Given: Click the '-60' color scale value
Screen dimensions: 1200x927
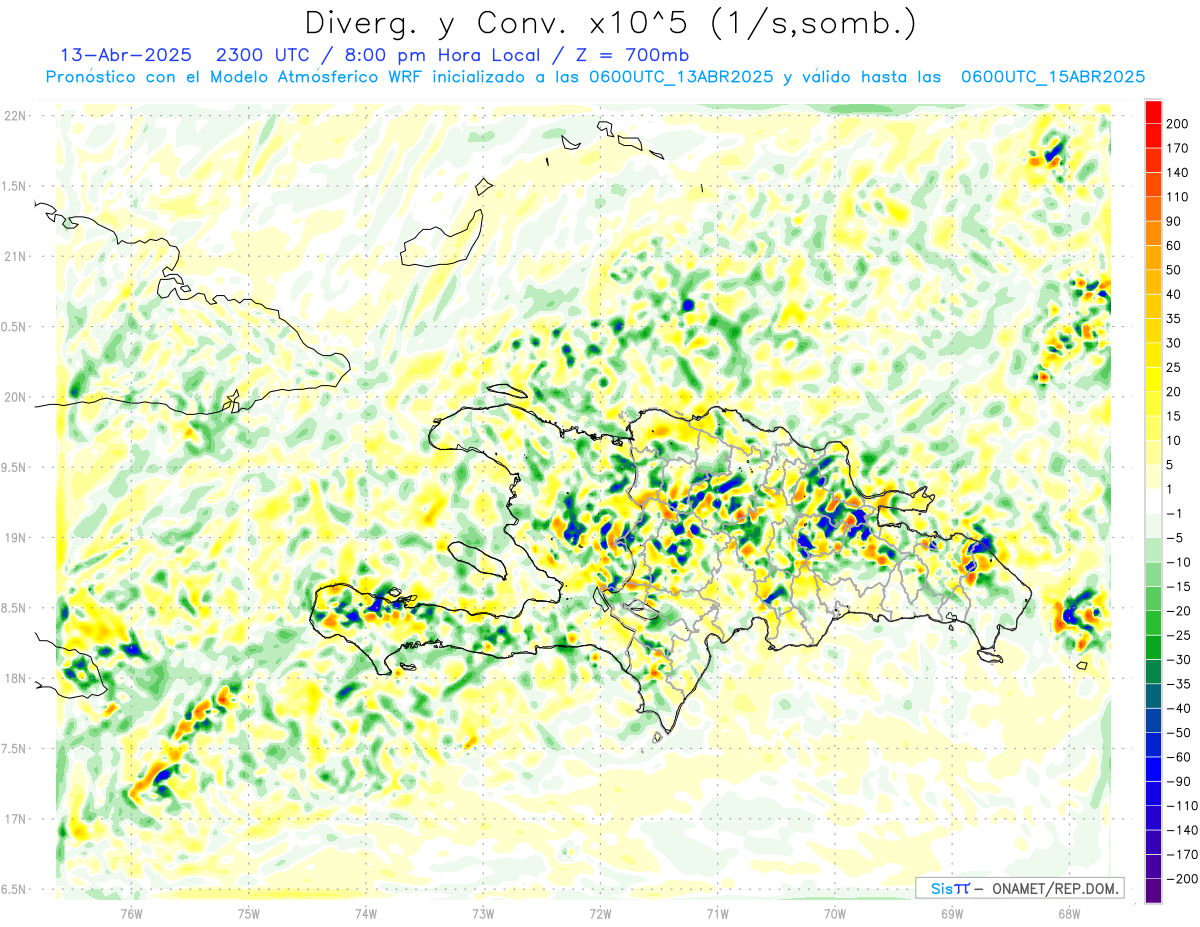Looking at the screenshot, I should pos(1177,758).
